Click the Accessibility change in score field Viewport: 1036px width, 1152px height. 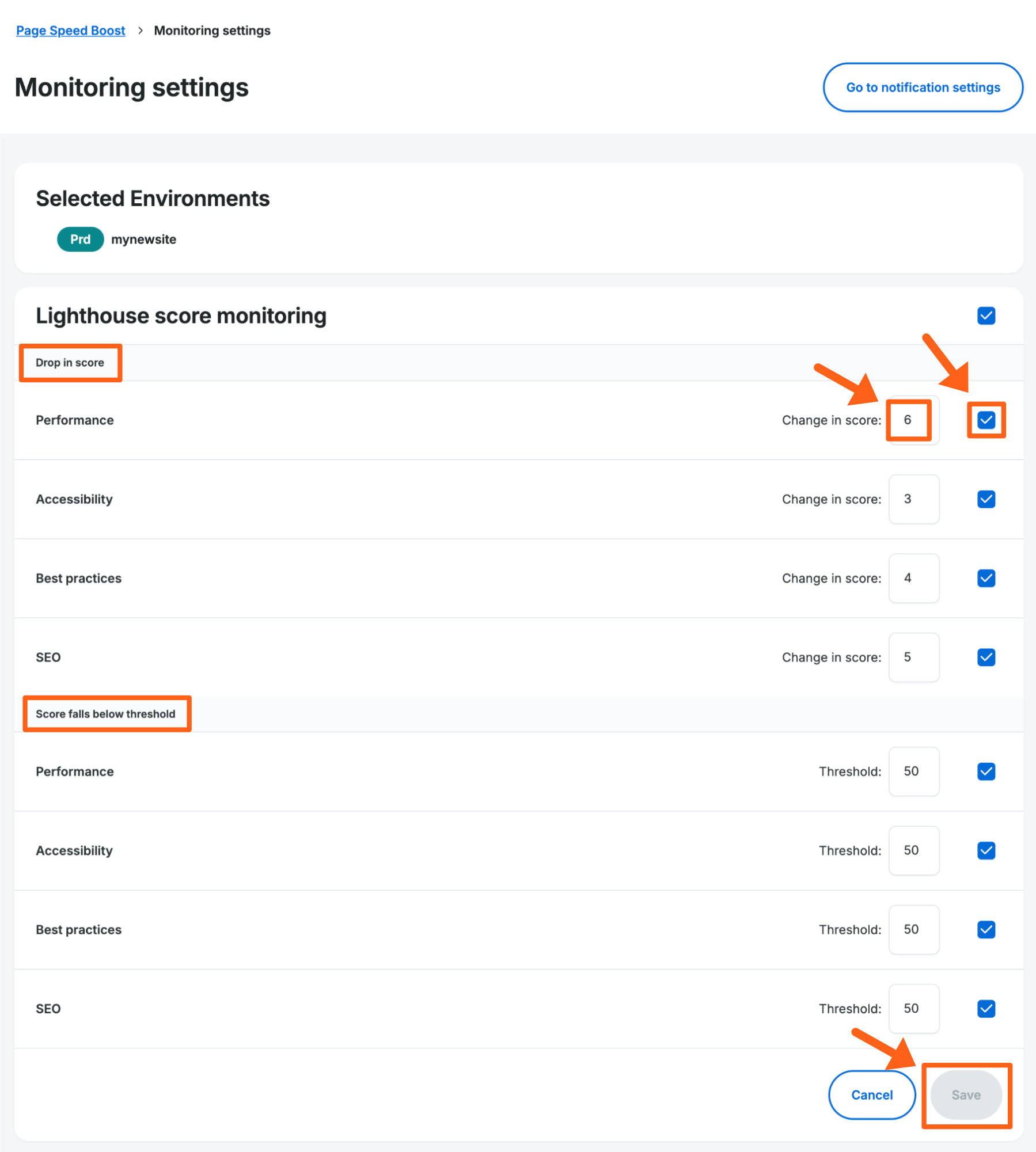click(x=914, y=499)
